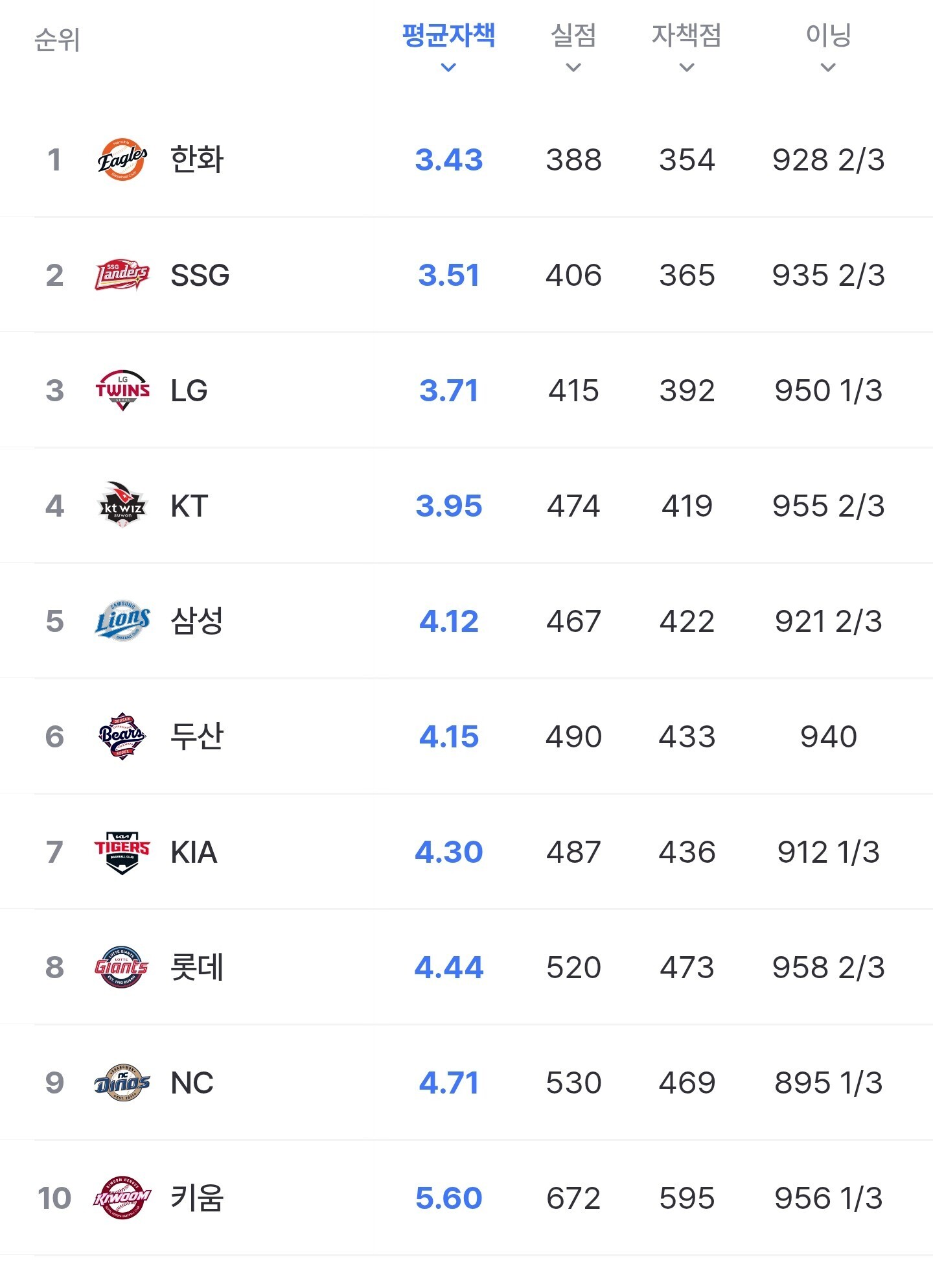The height and width of the screenshot is (1288, 933).
Task: Tap the Samsung Lions team logo
Action: (122, 621)
